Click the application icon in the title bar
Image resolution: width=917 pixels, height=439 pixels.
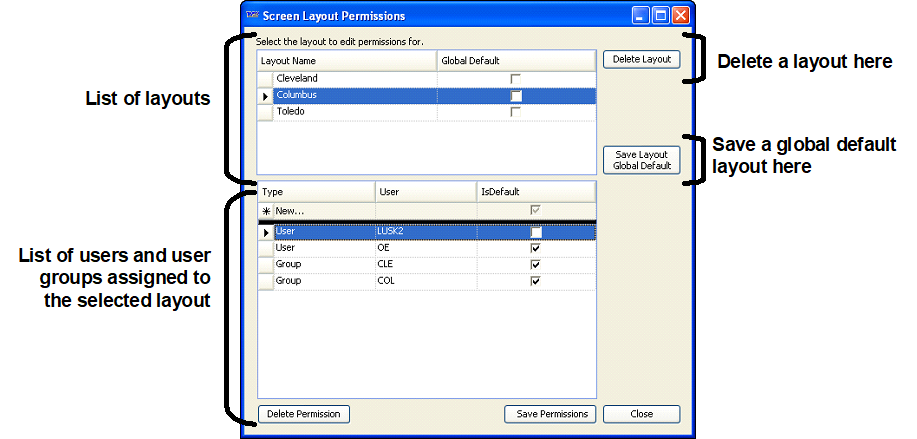[253, 16]
